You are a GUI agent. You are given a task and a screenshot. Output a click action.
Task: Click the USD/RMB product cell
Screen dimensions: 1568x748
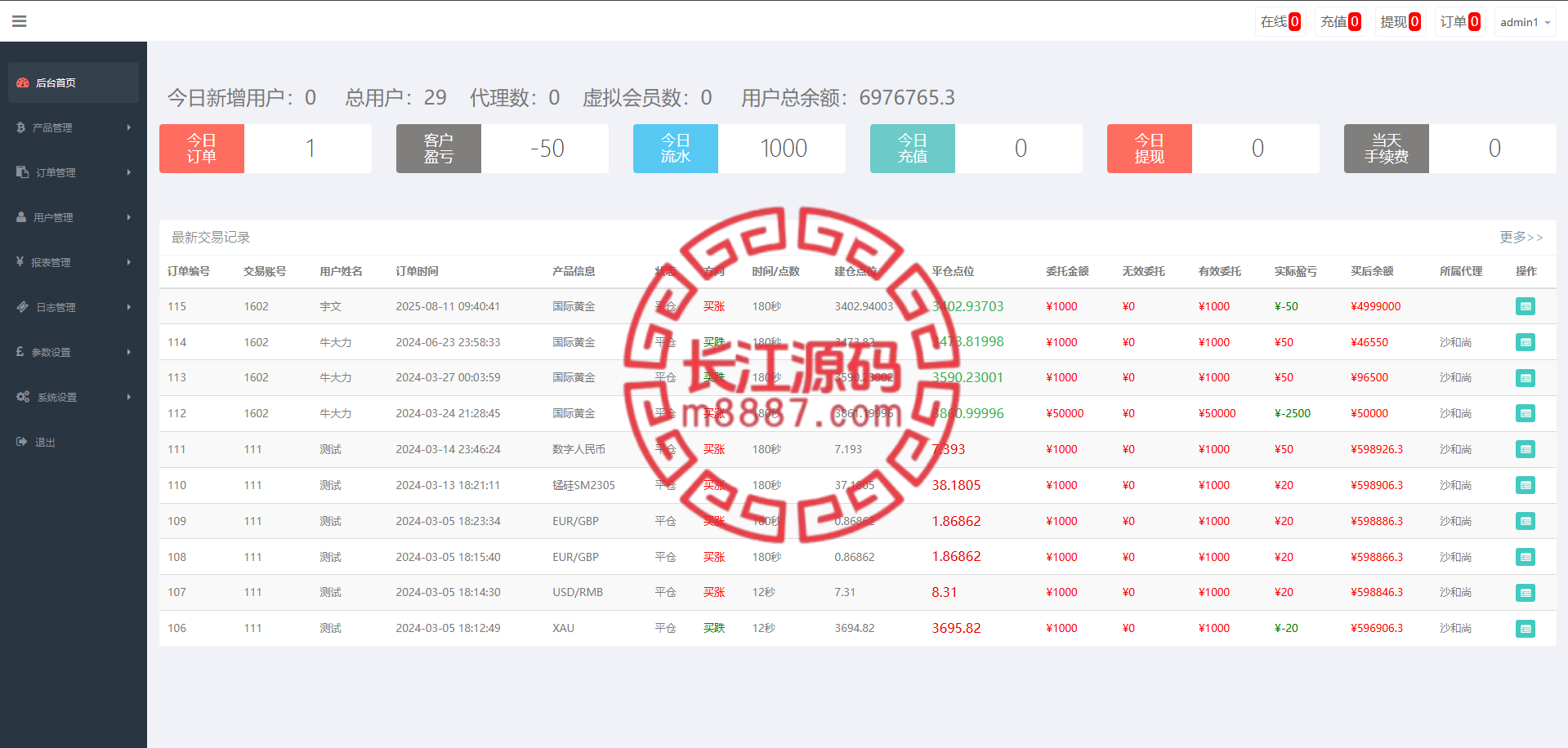[x=578, y=592]
